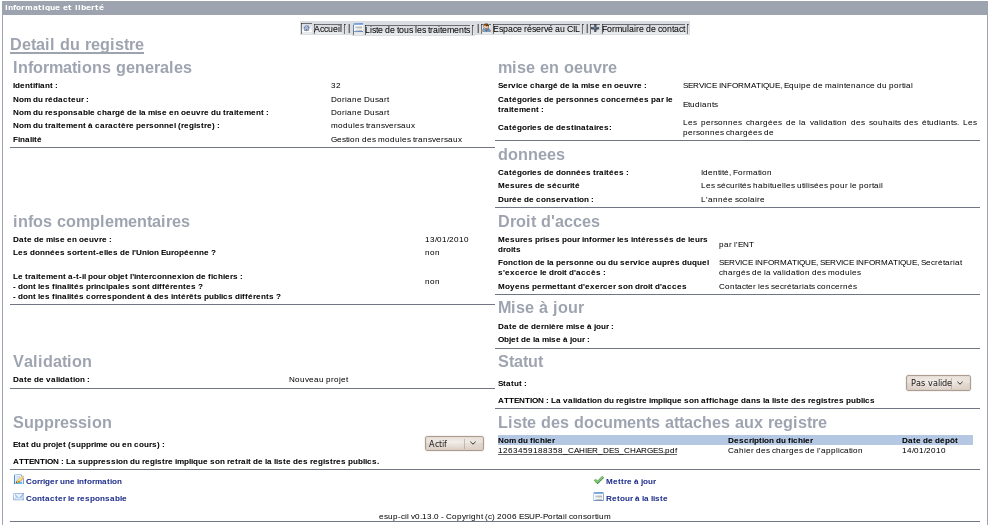The image size is (988, 525).
Task: Go to the Accueil menu item
Action: pos(328,29)
